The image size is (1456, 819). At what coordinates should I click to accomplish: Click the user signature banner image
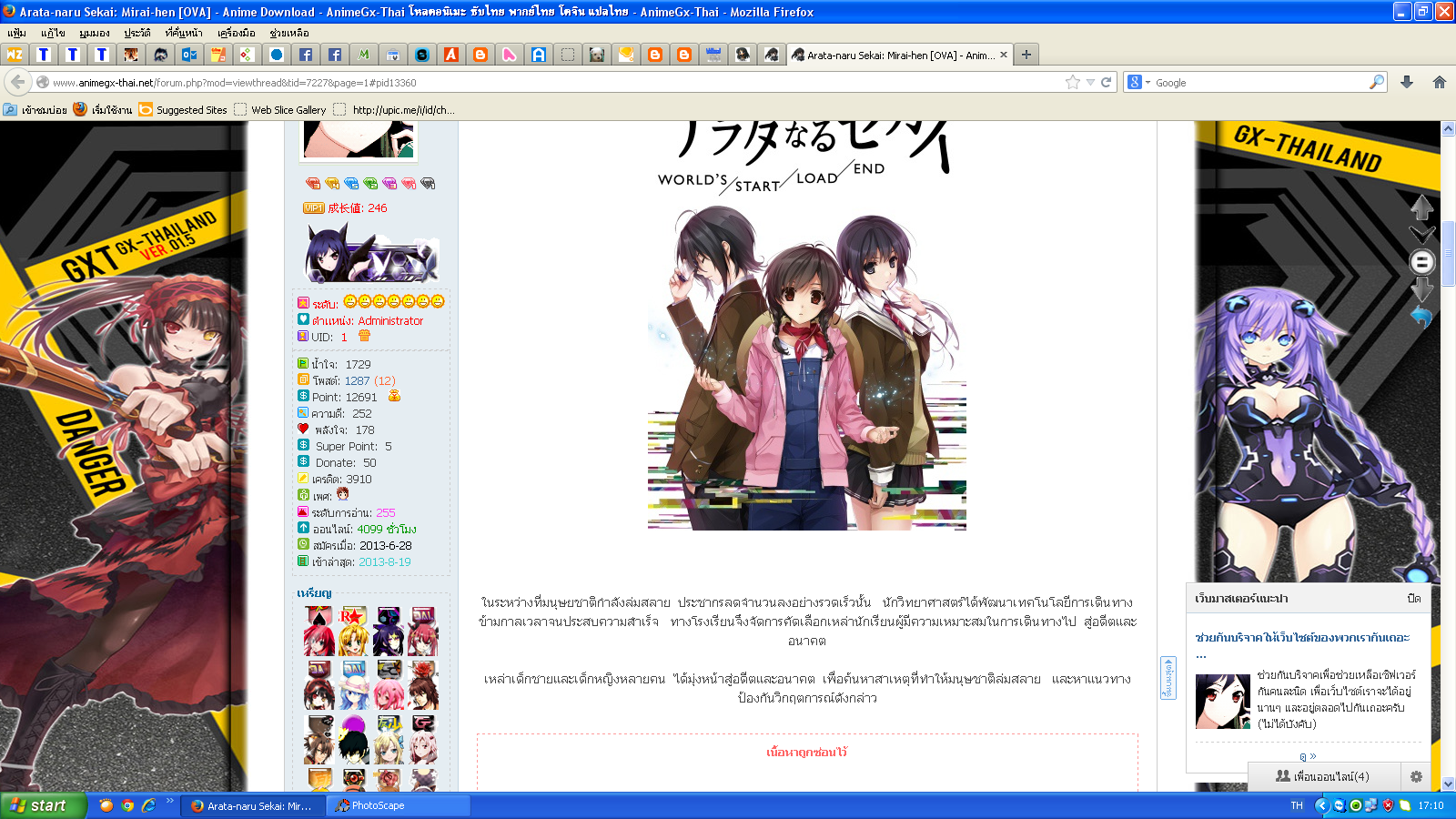click(x=371, y=252)
